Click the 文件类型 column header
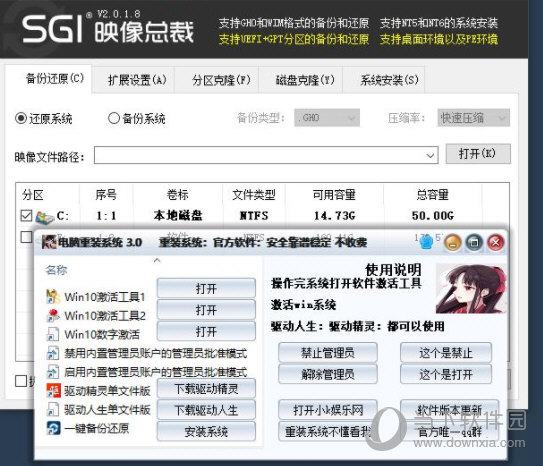This screenshot has height=466, width=543. click(253, 195)
